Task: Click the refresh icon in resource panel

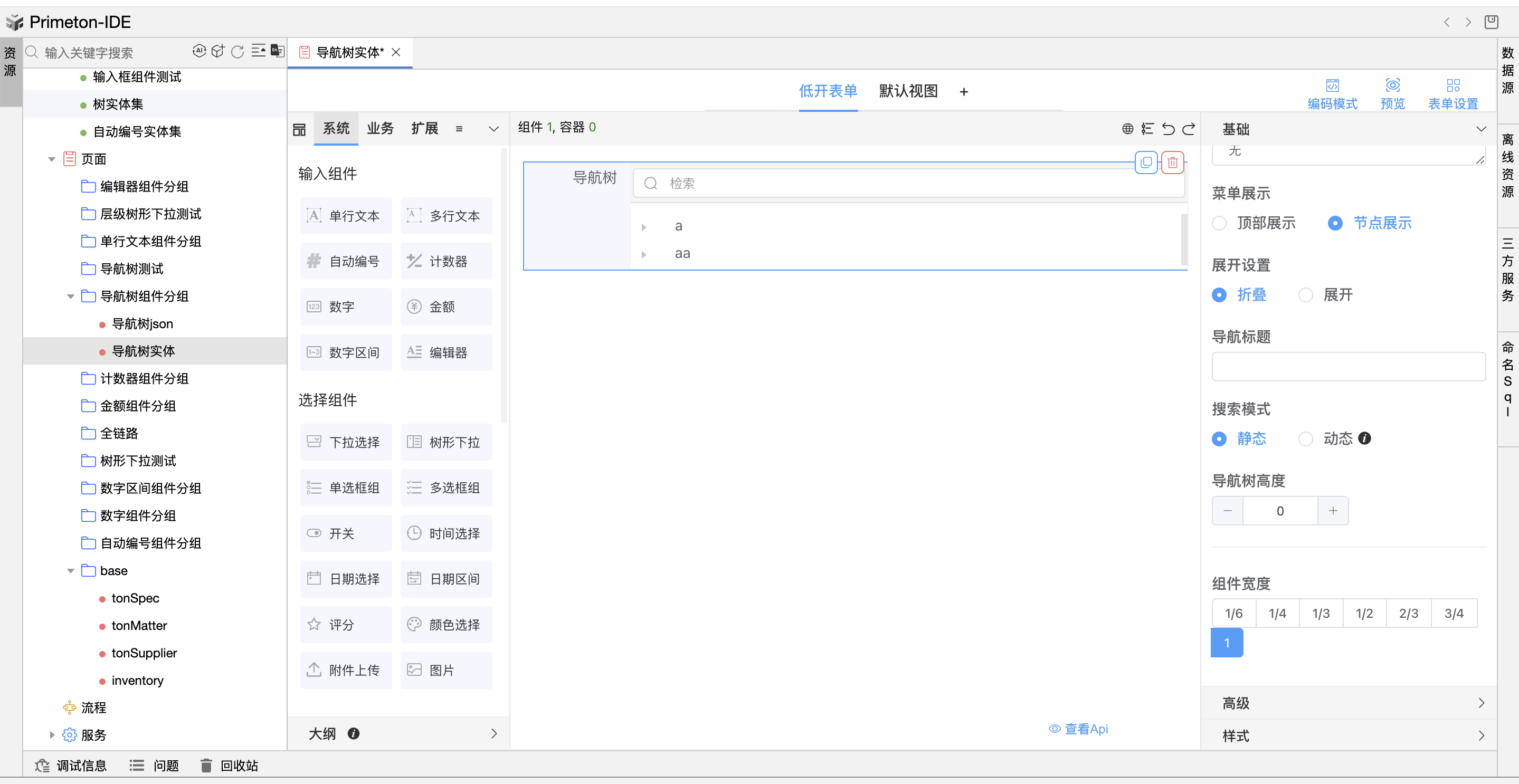Action: click(238, 52)
